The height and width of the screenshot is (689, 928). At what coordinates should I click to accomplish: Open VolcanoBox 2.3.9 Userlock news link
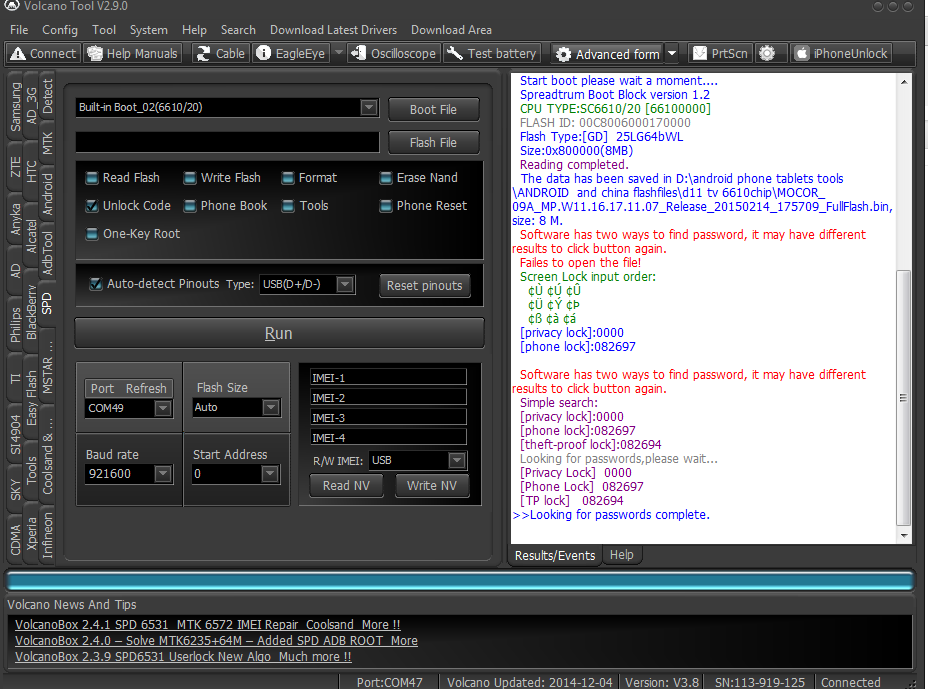click(183, 656)
